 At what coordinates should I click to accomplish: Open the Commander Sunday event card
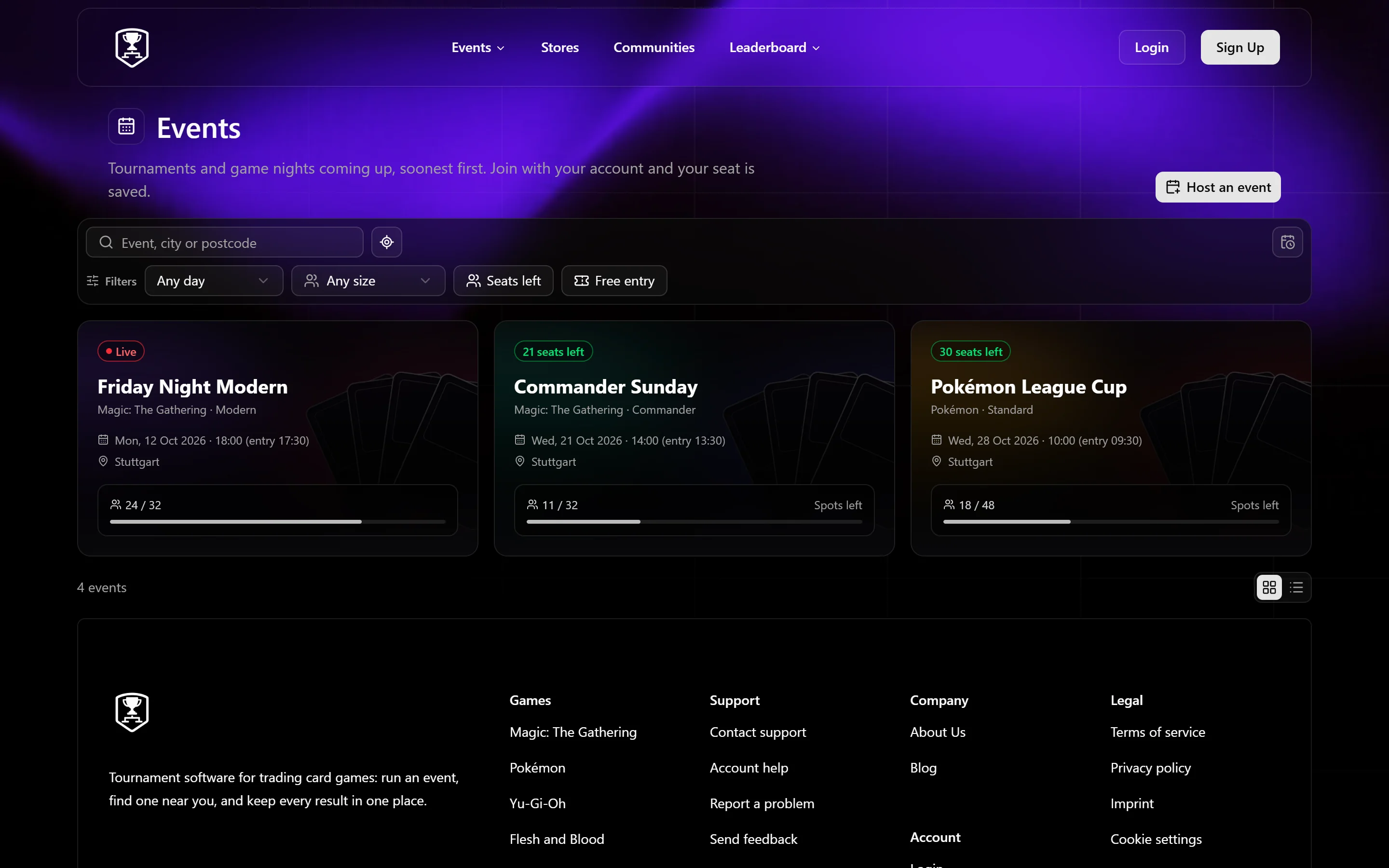[x=694, y=438]
